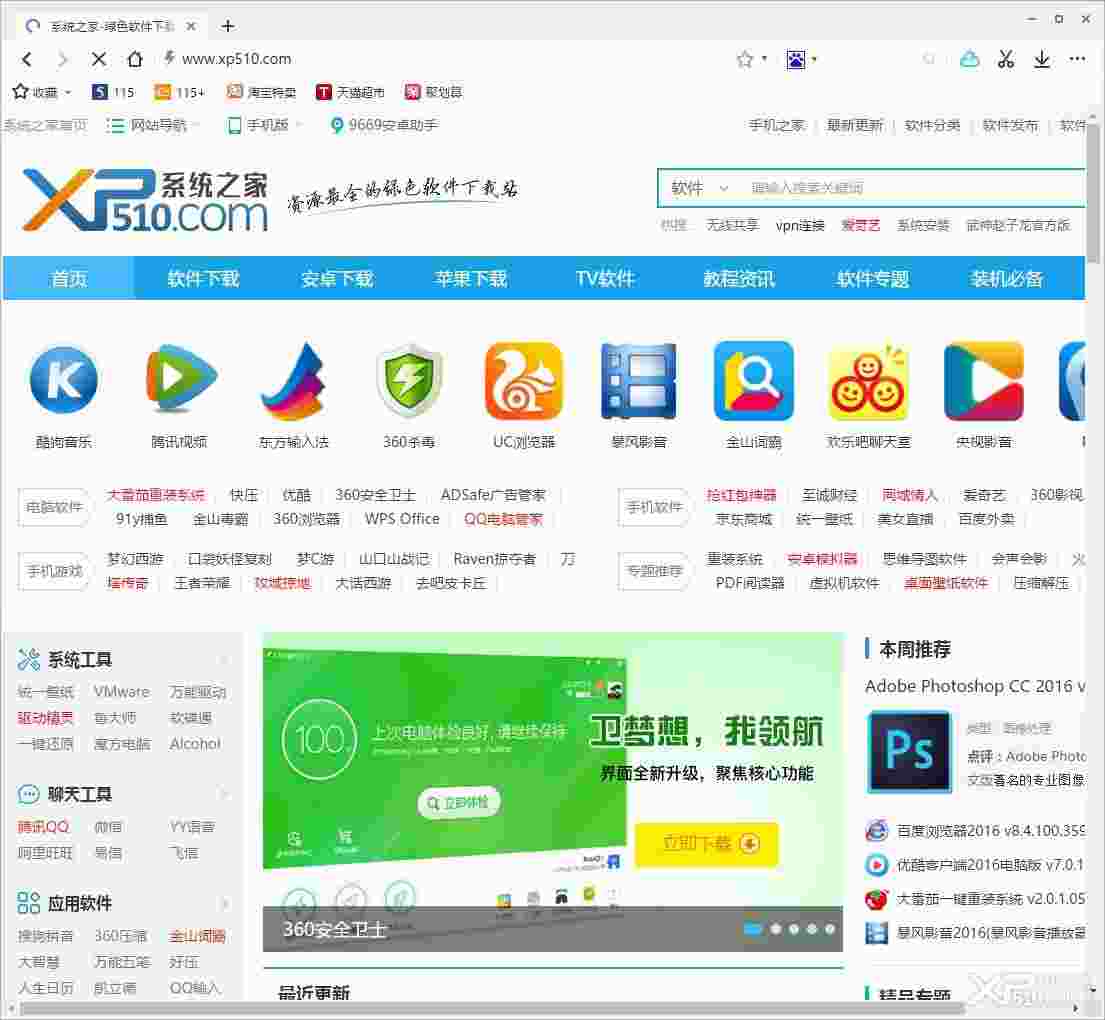Click the 暴风影音2016 list icon
The height and width of the screenshot is (1020, 1105).
click(x=876, y=933)
